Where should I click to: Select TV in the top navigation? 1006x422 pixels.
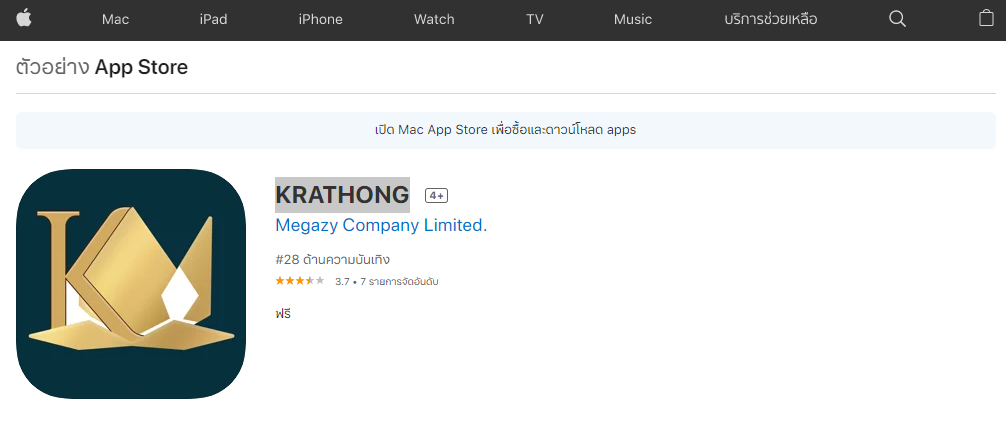tap(534, 19)
